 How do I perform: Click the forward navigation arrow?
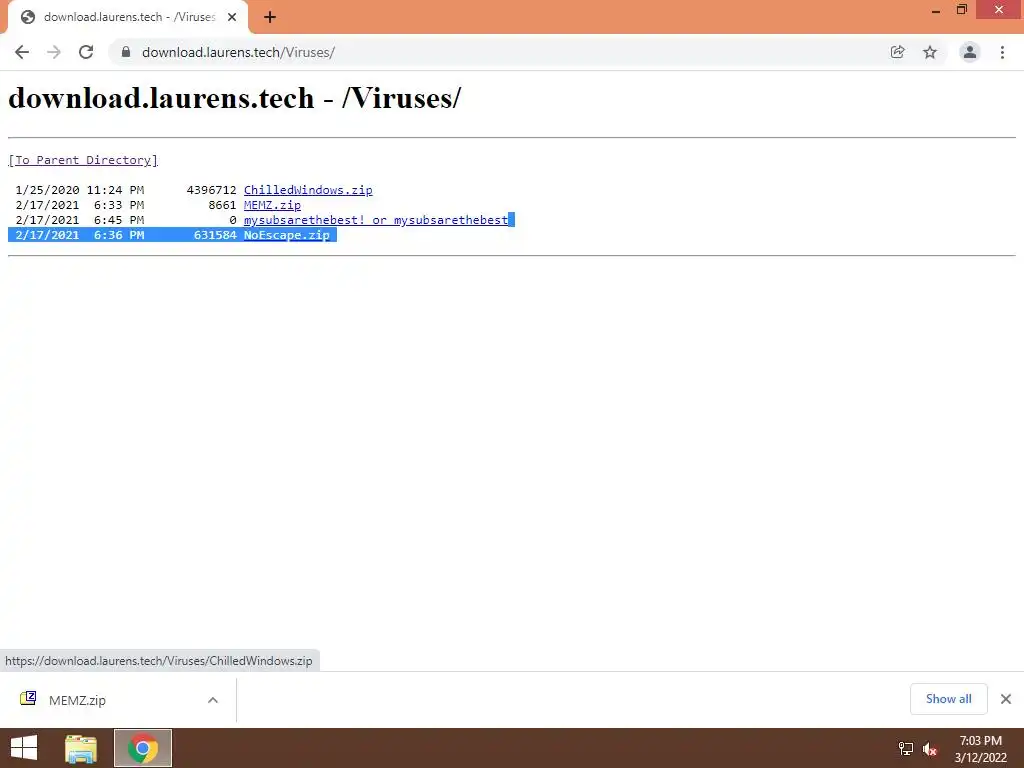54,52
